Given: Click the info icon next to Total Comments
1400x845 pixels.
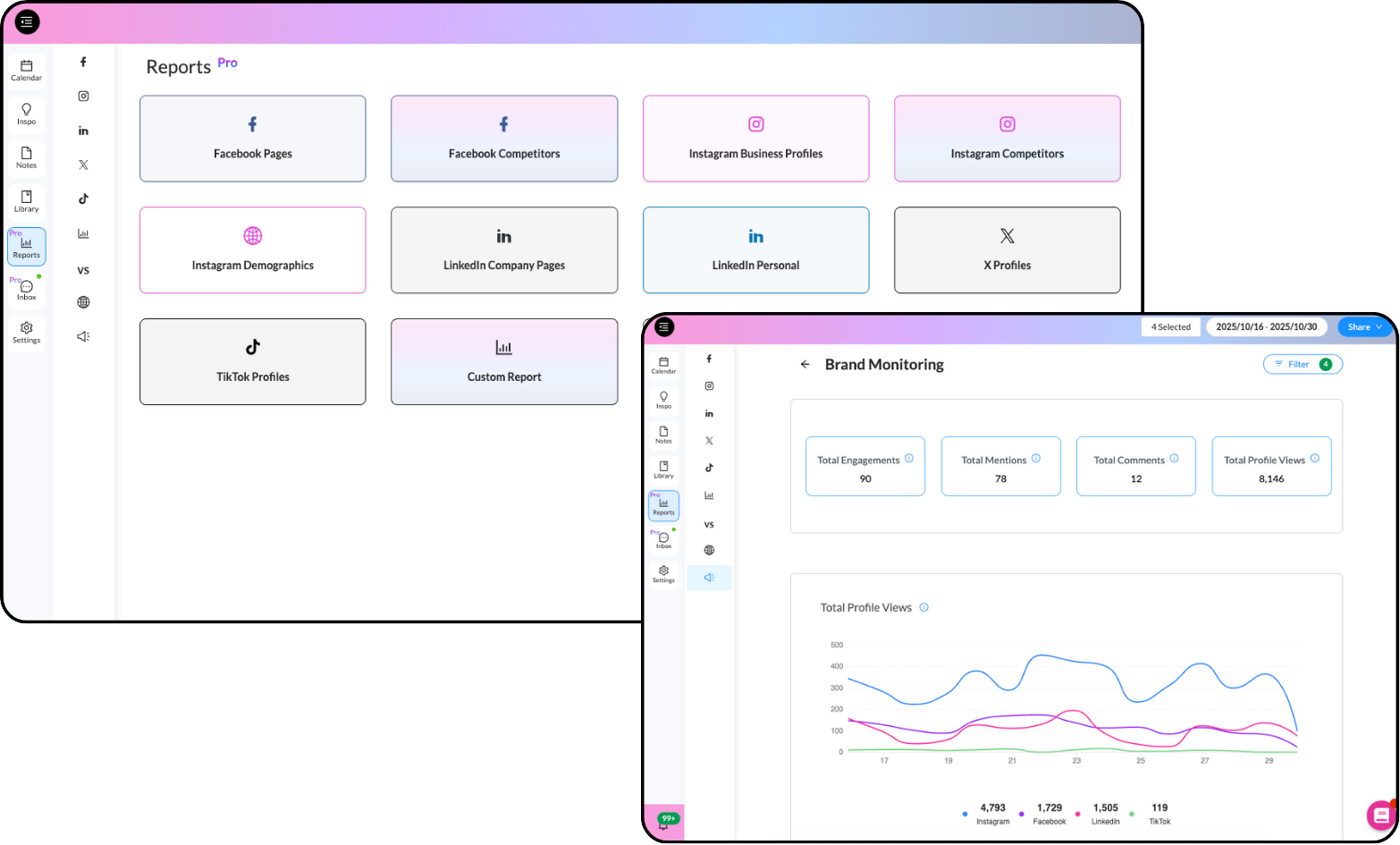Looking at the screenshot, I should coord(1175,459).
